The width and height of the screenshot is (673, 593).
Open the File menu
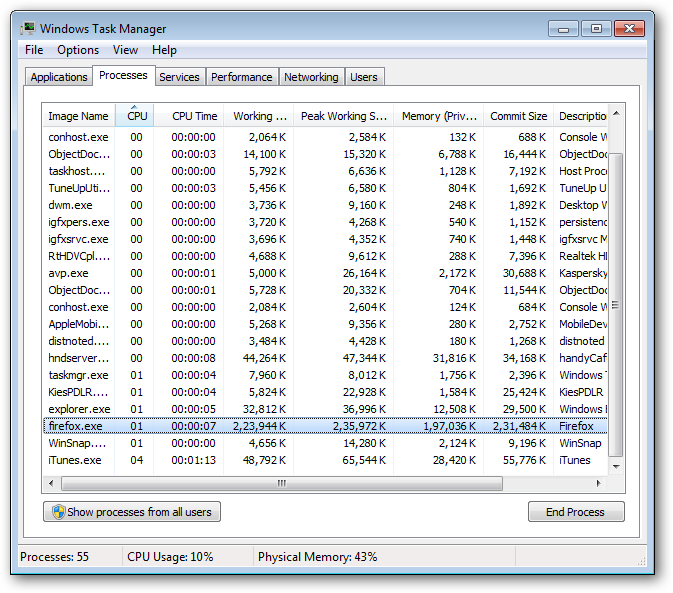[34, 50]
